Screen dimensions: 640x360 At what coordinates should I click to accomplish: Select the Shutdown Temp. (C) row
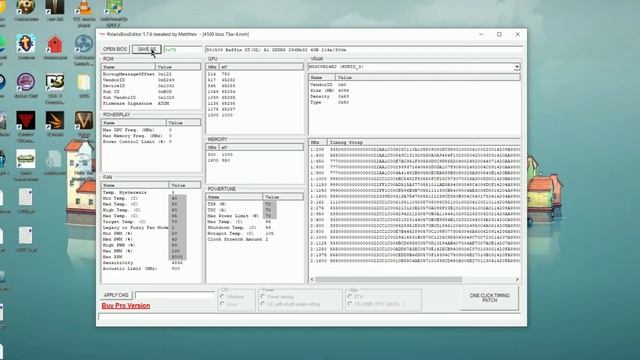[255, 227]
